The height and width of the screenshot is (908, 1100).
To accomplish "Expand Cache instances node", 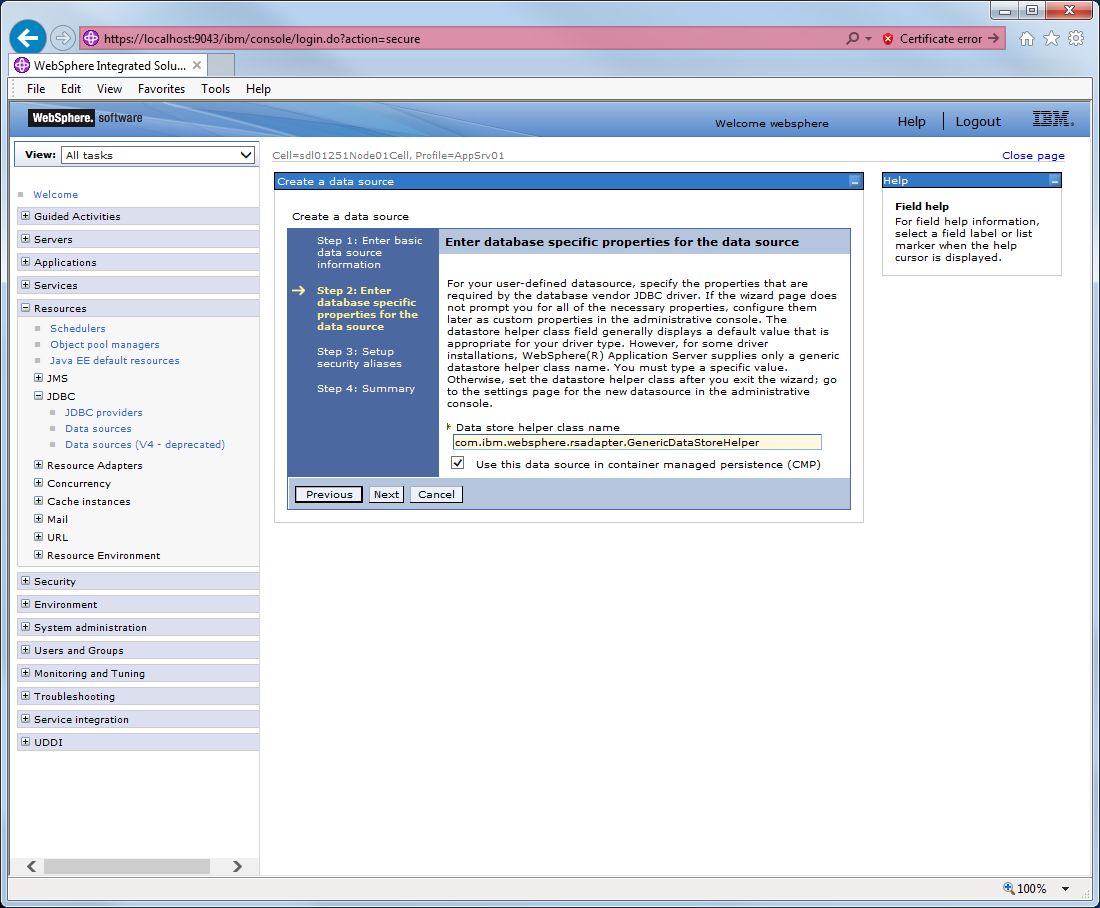I will [x=39, y=501].
